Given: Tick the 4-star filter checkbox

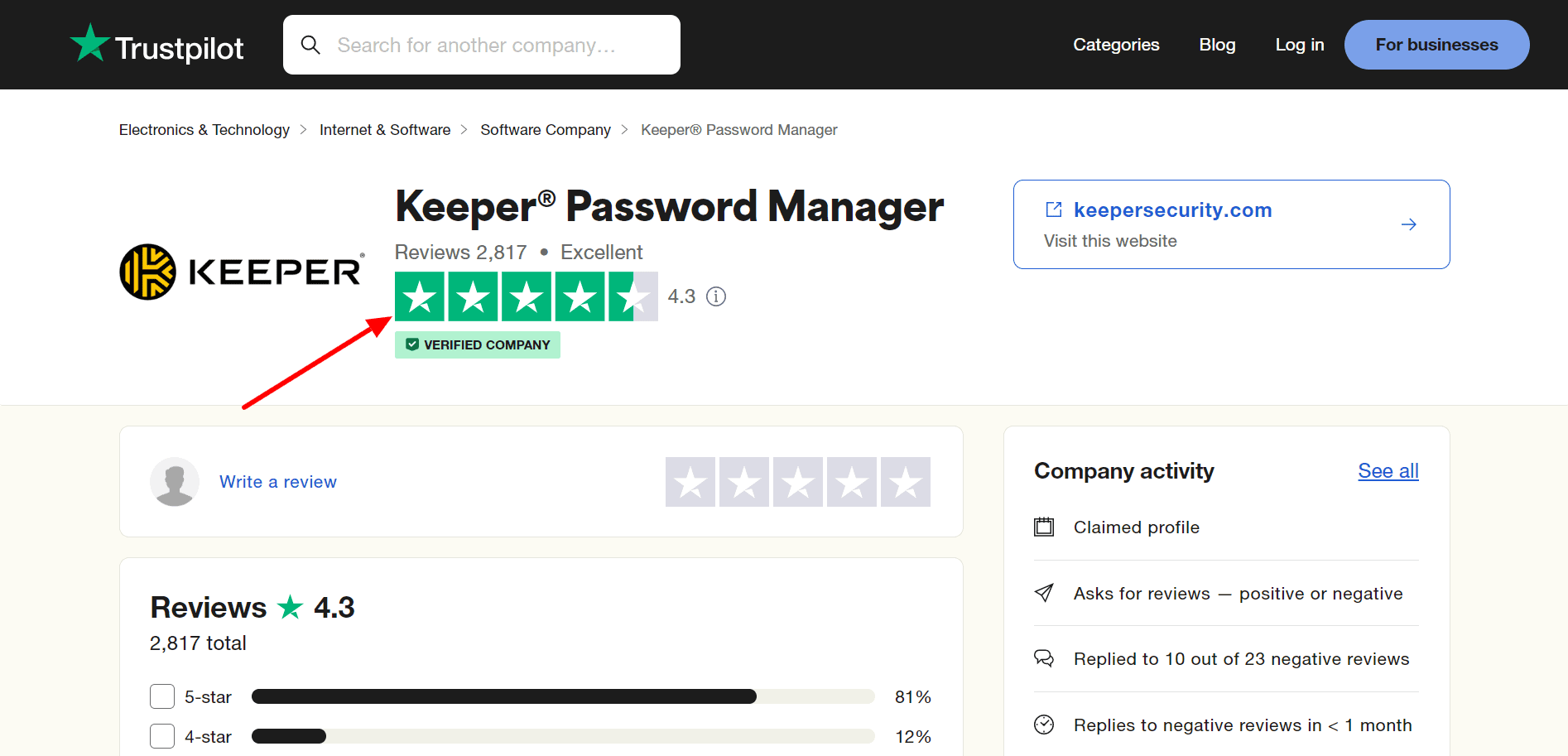Looking at the screenshot, I should [162, 736].
